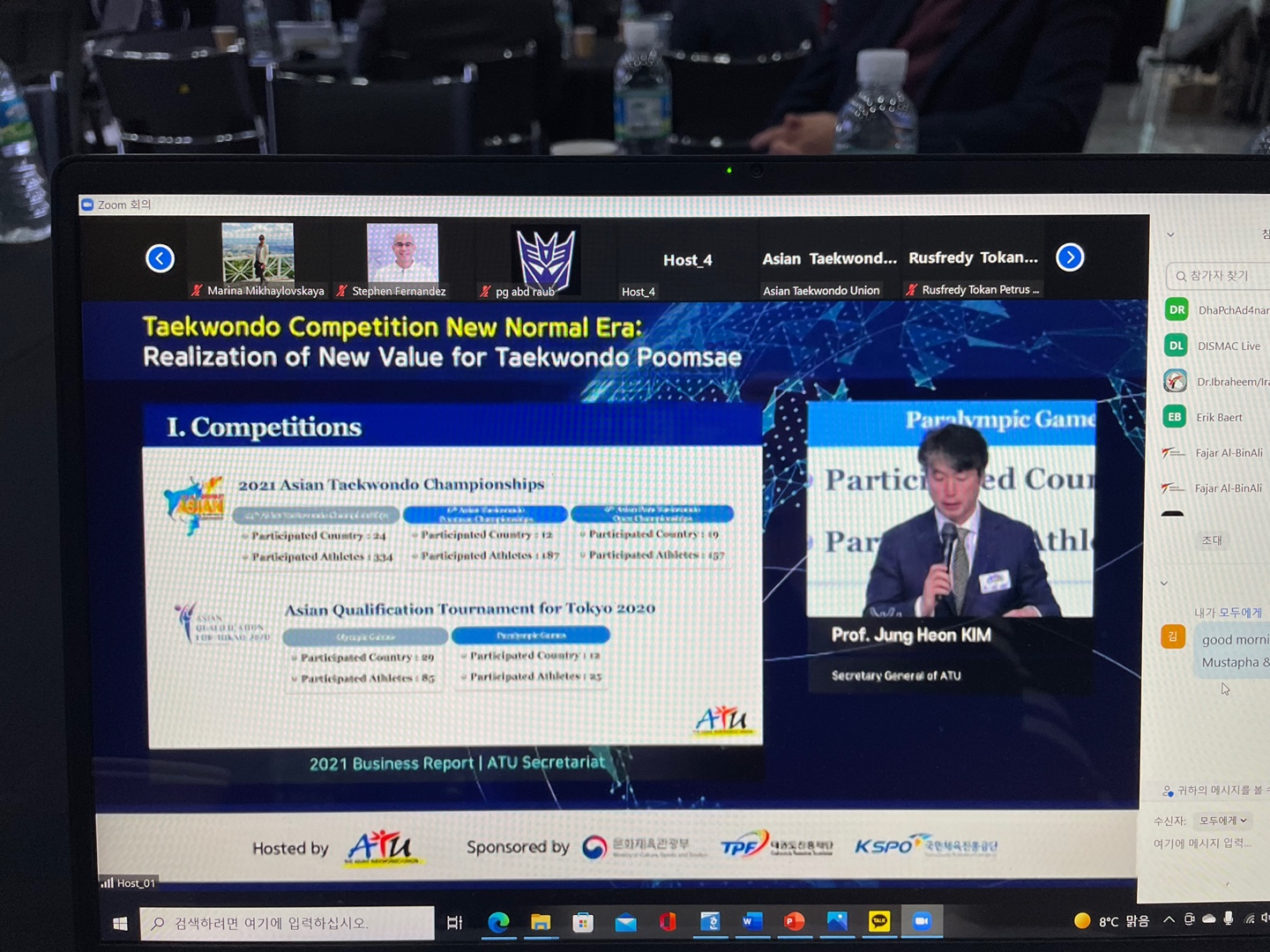Open the chat recipient dropdown 모두에게

point(1223,821)
